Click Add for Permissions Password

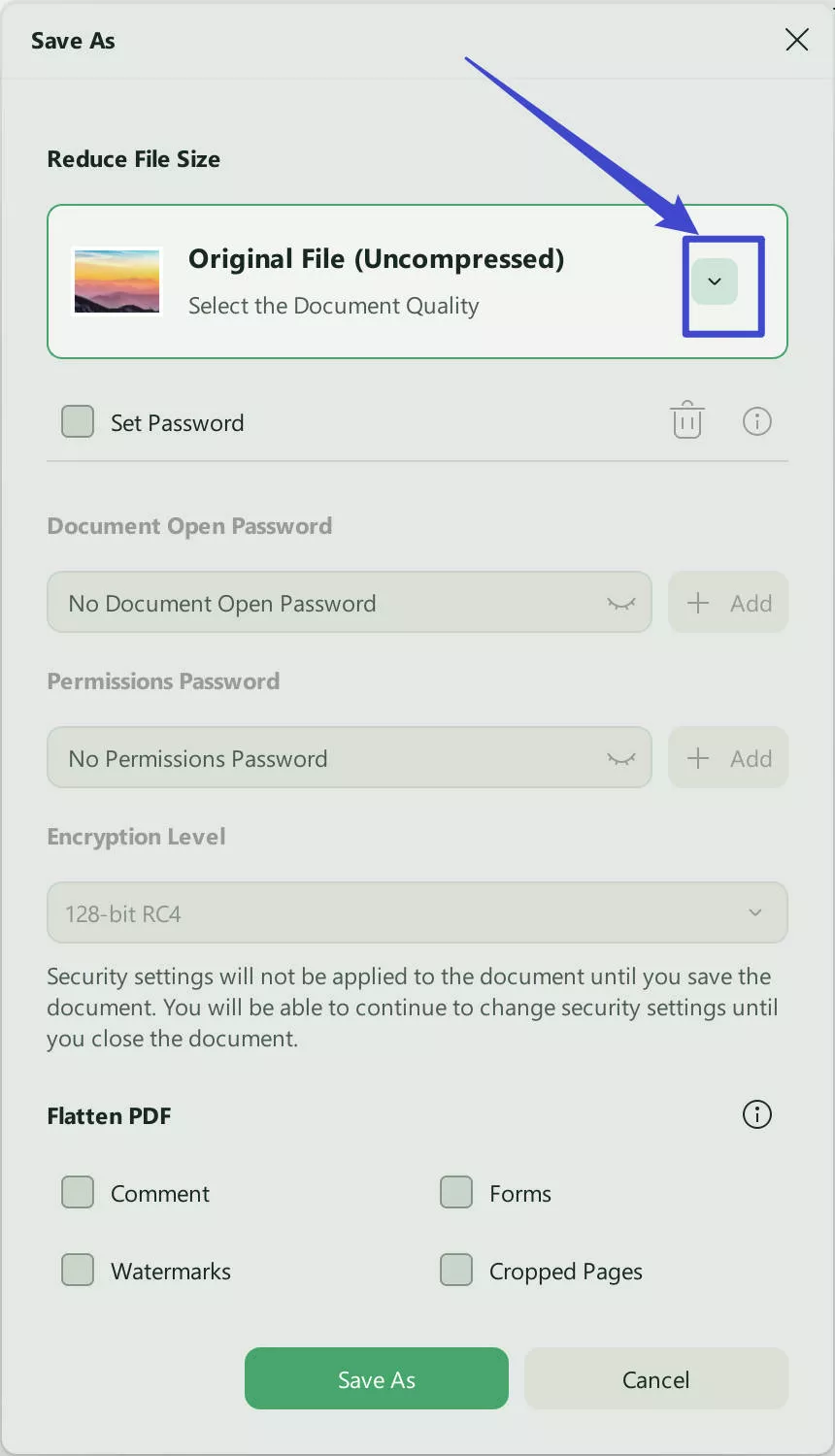[728, 758]
